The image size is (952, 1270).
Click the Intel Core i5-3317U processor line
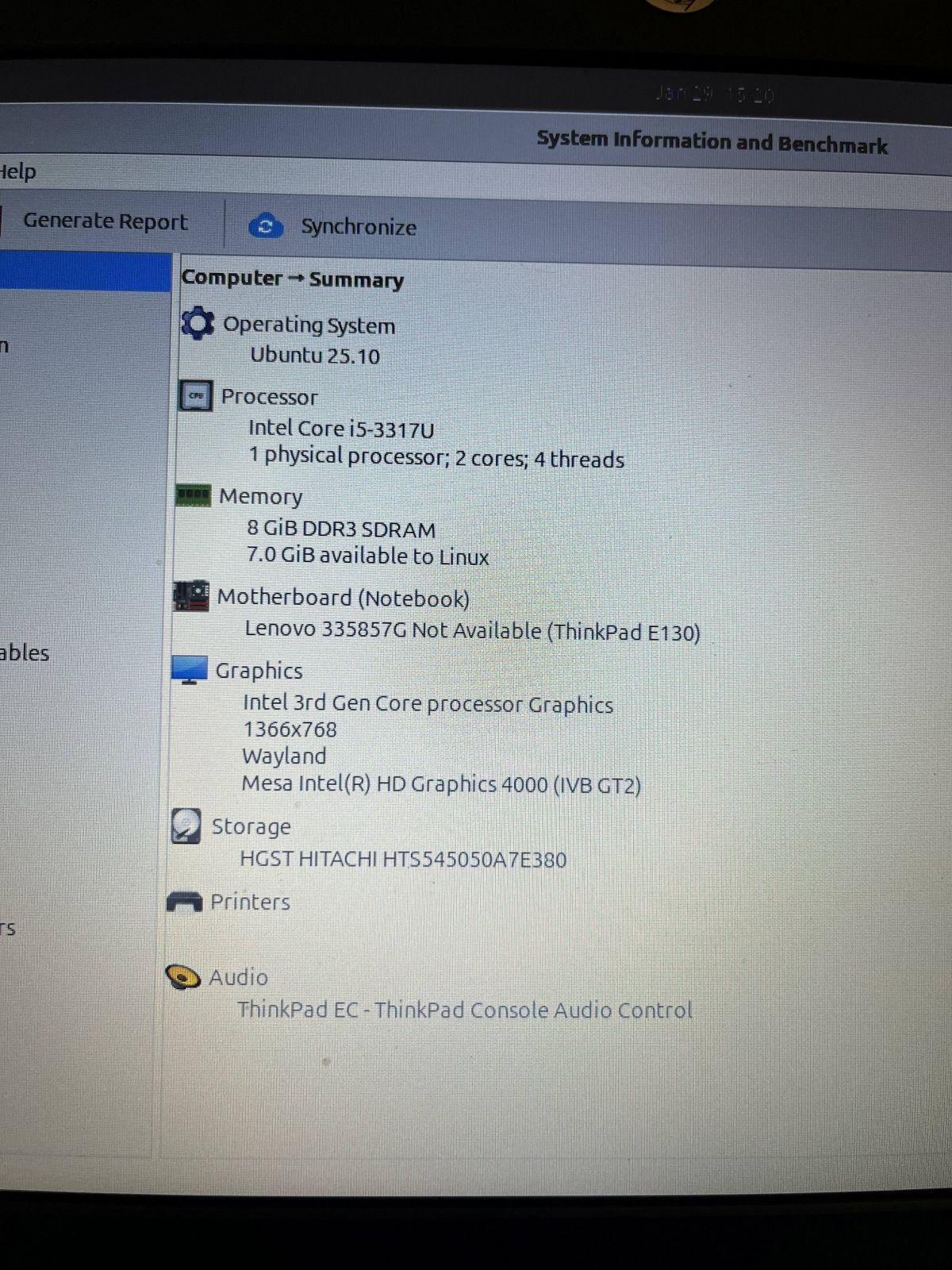point(341,429)
